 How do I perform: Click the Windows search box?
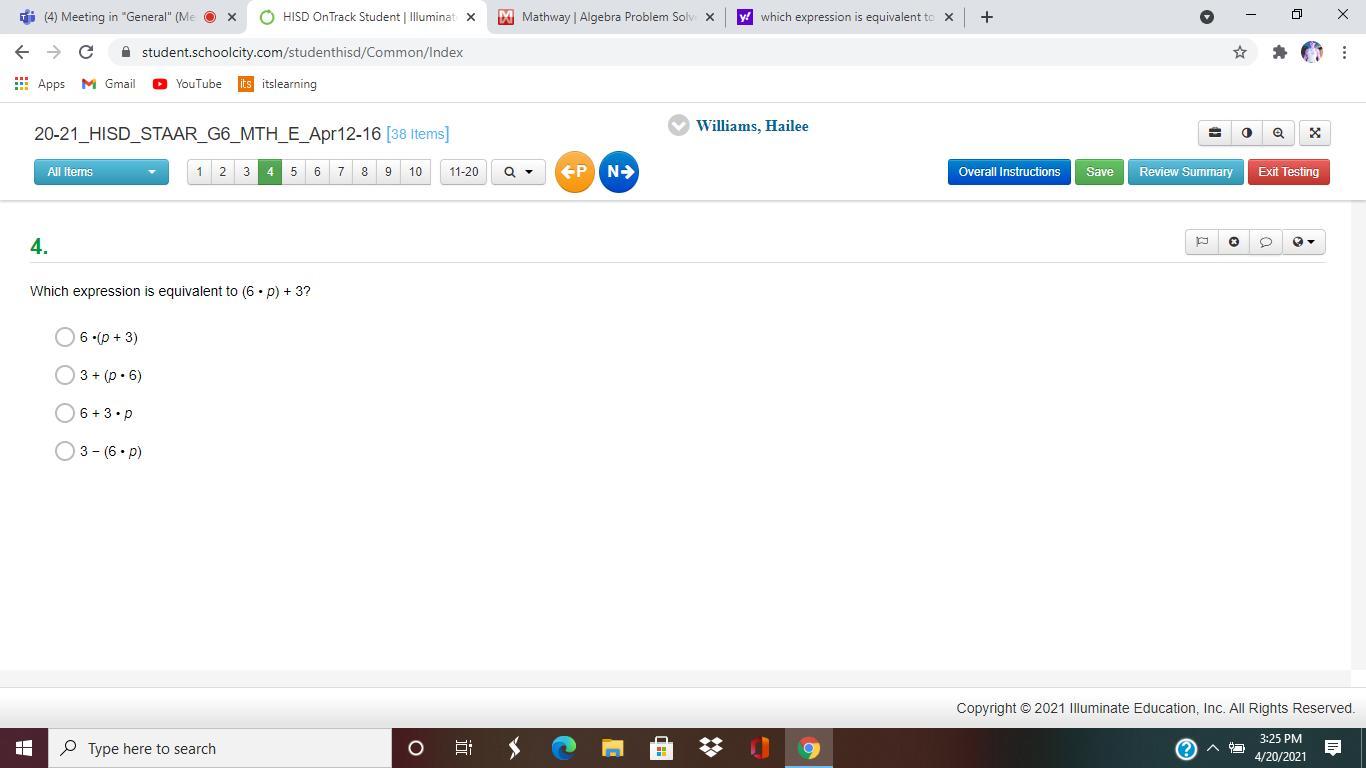218,748
